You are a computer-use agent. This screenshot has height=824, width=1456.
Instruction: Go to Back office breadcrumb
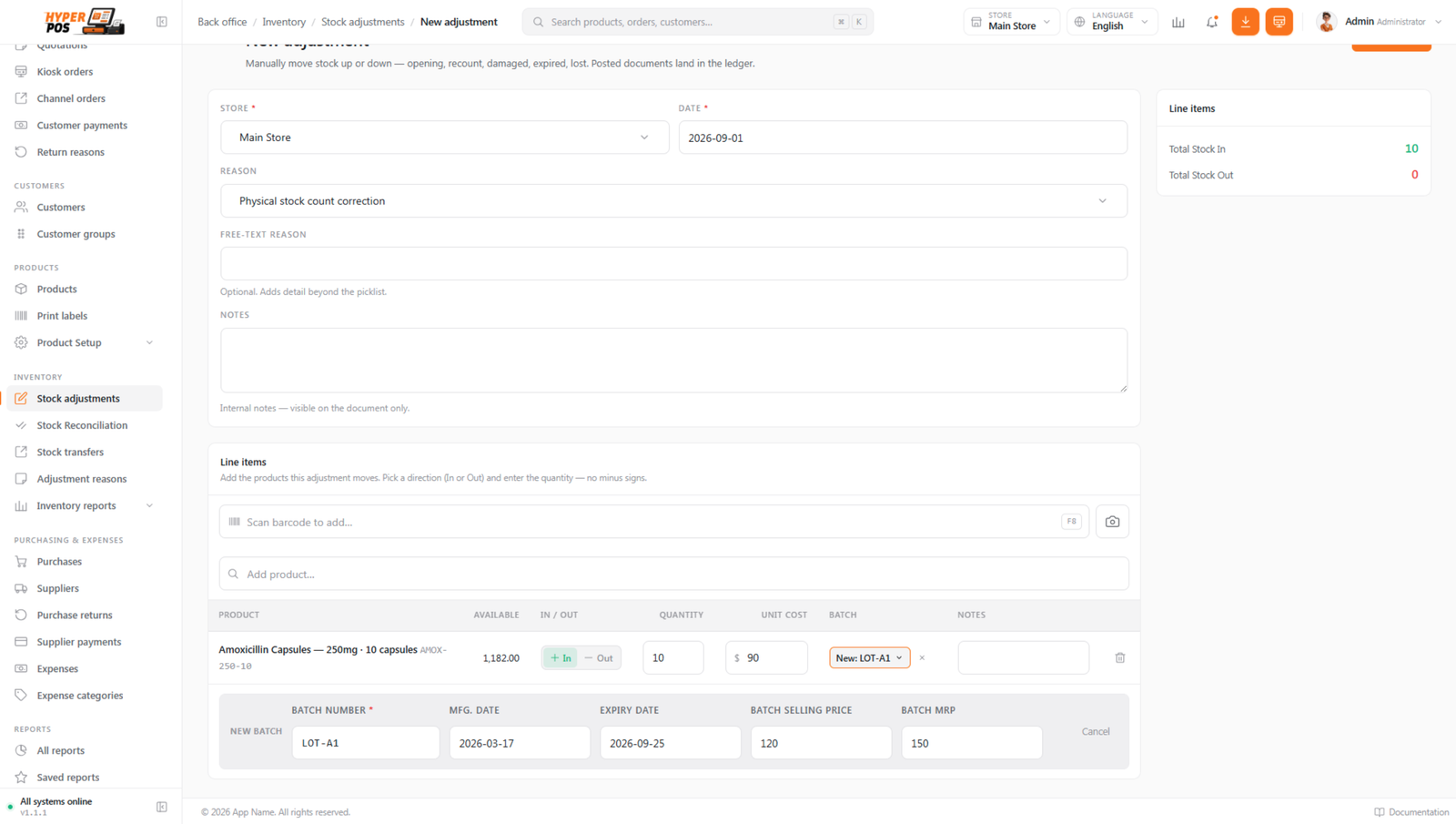[222, 22]
